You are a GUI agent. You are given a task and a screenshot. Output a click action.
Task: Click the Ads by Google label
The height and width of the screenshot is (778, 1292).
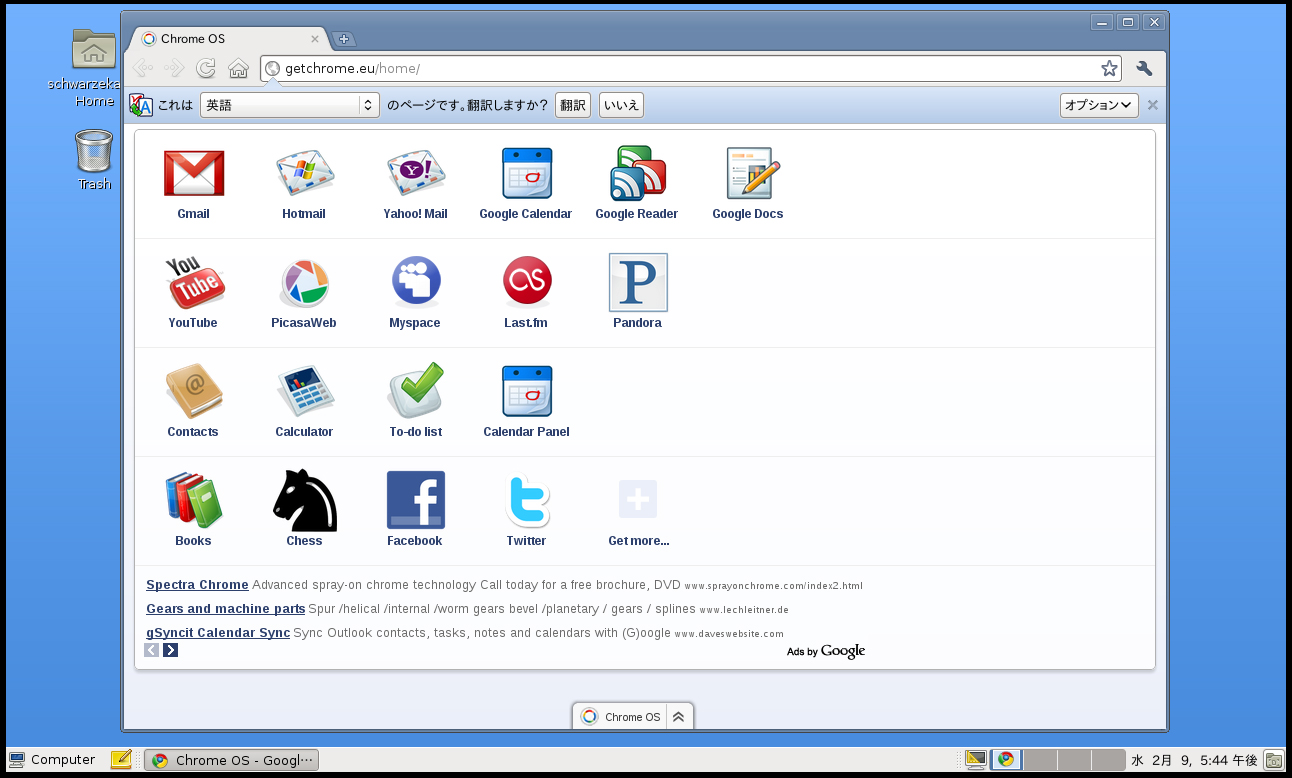tap(826, 652)
